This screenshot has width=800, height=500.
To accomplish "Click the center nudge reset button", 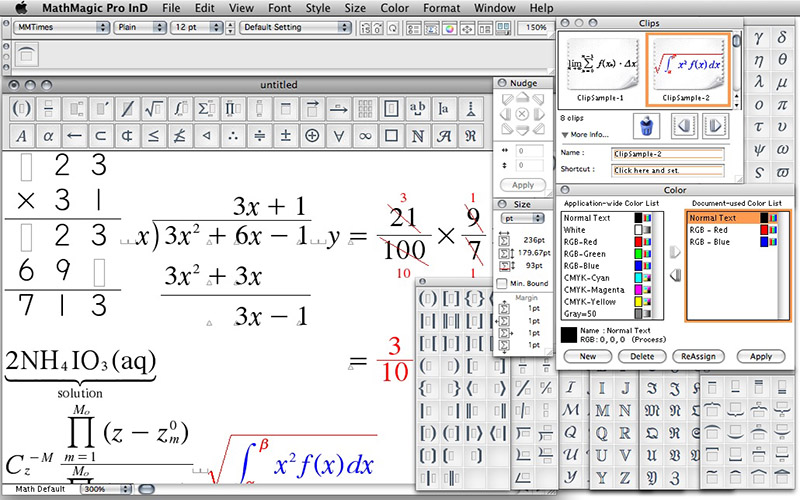I will tap(522, 114).
